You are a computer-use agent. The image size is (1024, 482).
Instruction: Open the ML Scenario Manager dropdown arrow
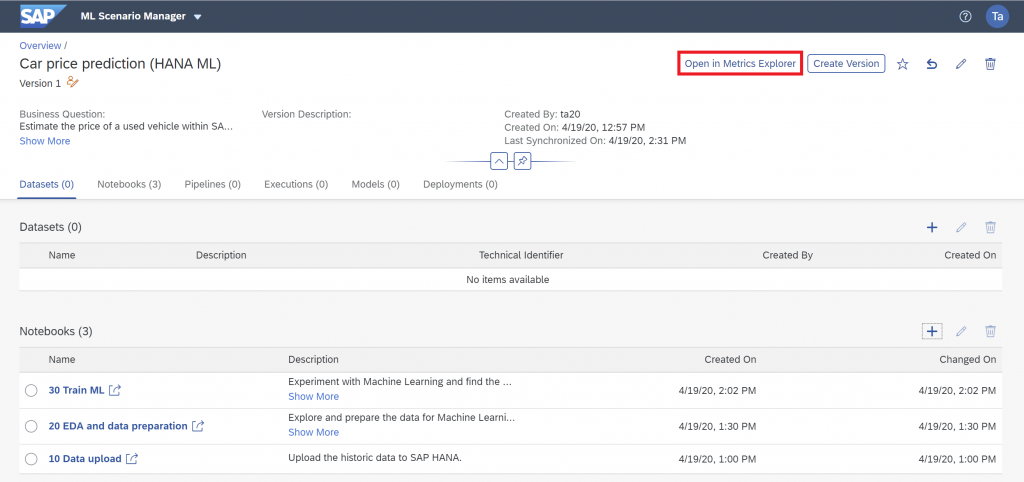tap(198, 17)
